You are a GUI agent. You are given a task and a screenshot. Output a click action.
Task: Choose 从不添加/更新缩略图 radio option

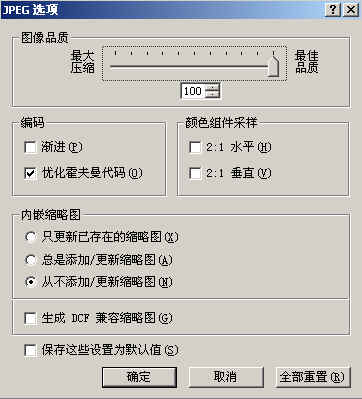[30, 282]
